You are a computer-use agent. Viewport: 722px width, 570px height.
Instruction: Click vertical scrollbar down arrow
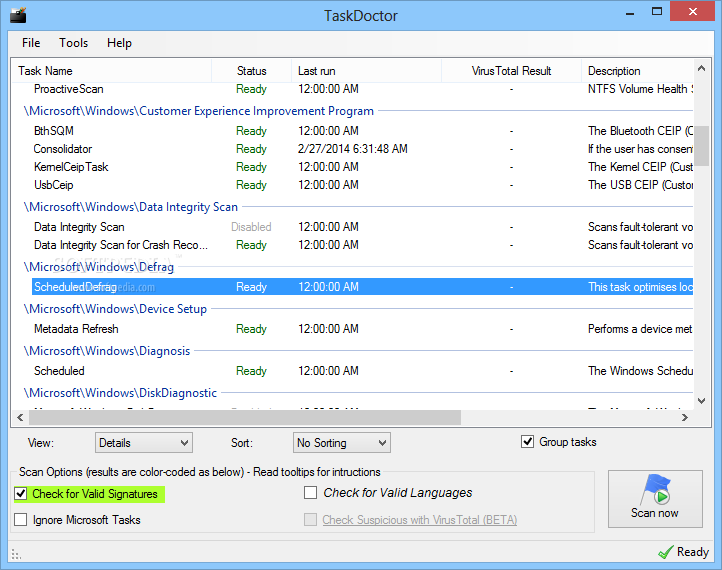(701, 401)
